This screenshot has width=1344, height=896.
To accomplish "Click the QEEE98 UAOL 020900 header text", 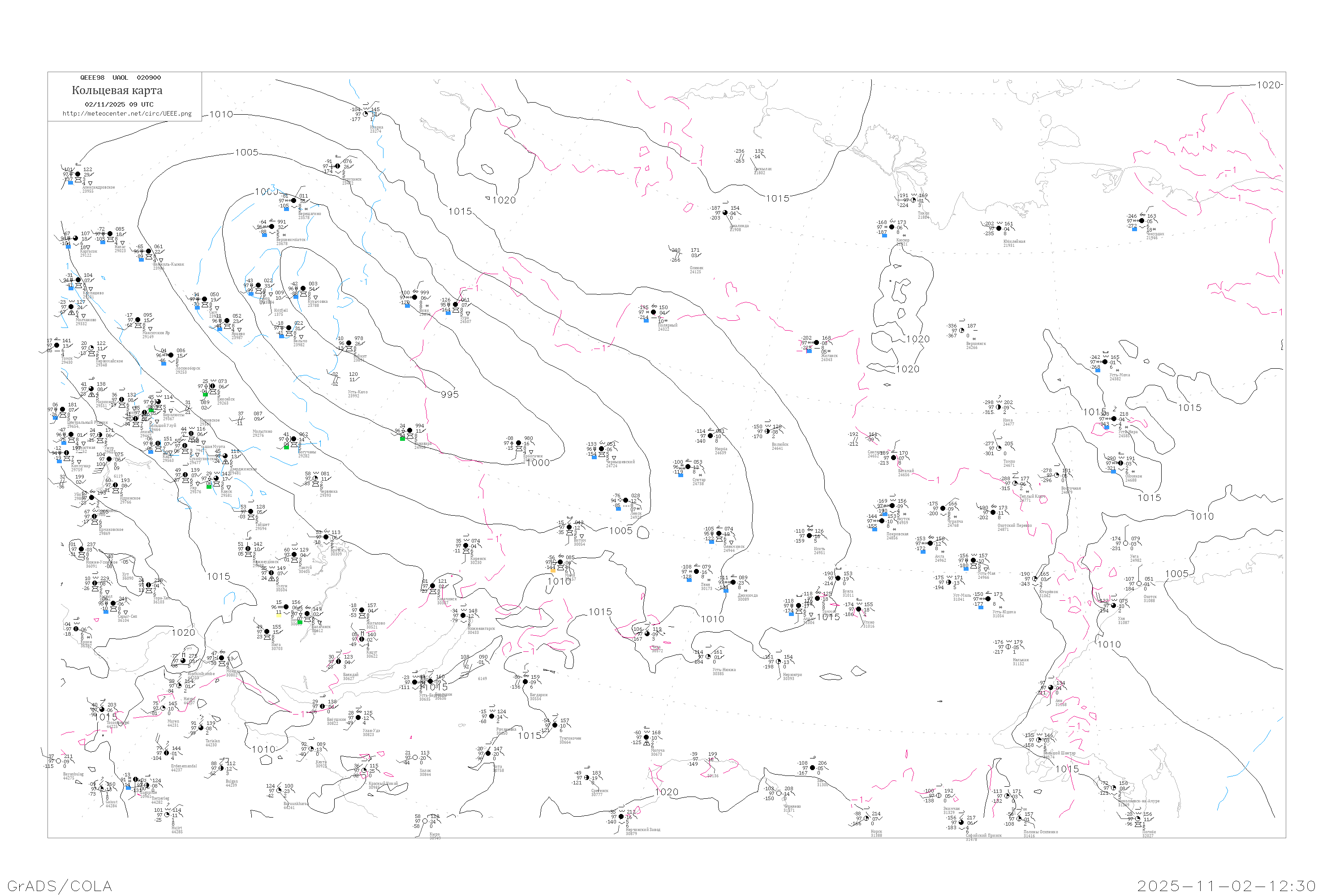I will coord(121,78).
